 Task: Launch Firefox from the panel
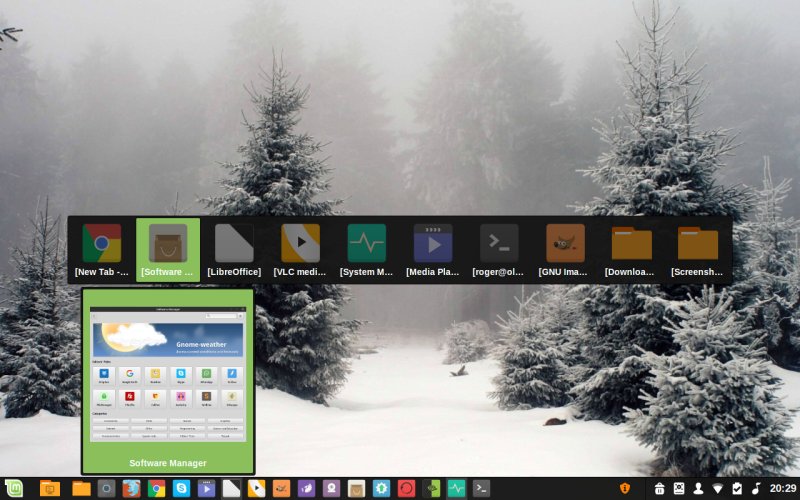[131, 489]
